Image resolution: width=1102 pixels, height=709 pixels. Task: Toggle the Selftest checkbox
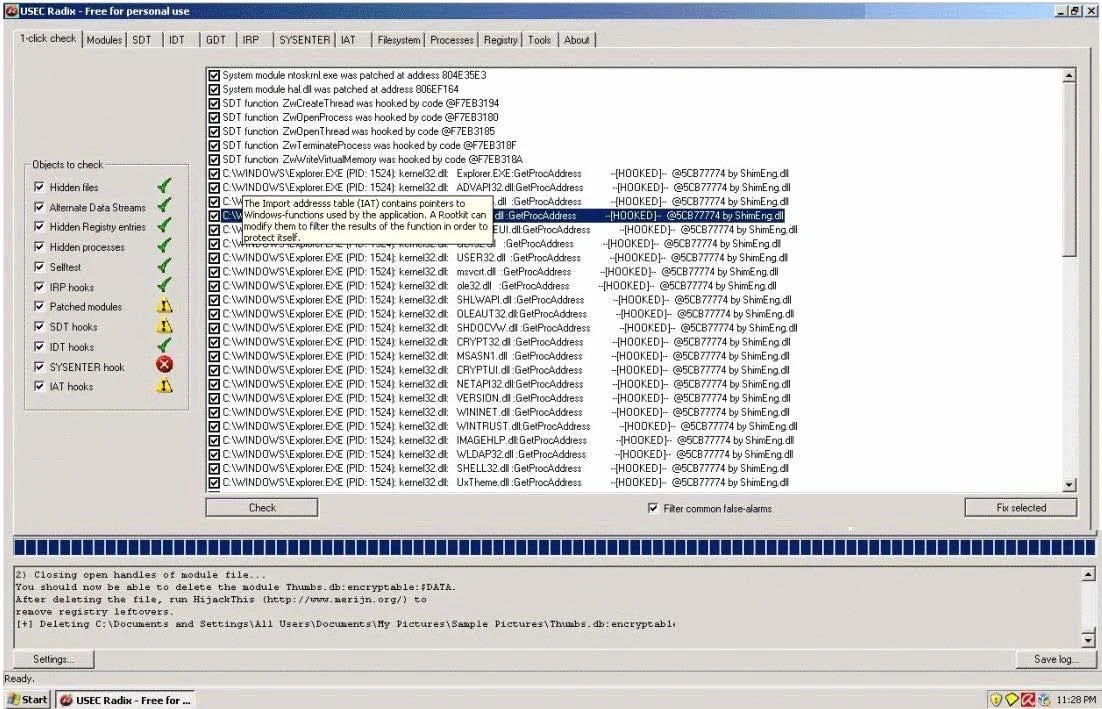(x=39, y=267)
